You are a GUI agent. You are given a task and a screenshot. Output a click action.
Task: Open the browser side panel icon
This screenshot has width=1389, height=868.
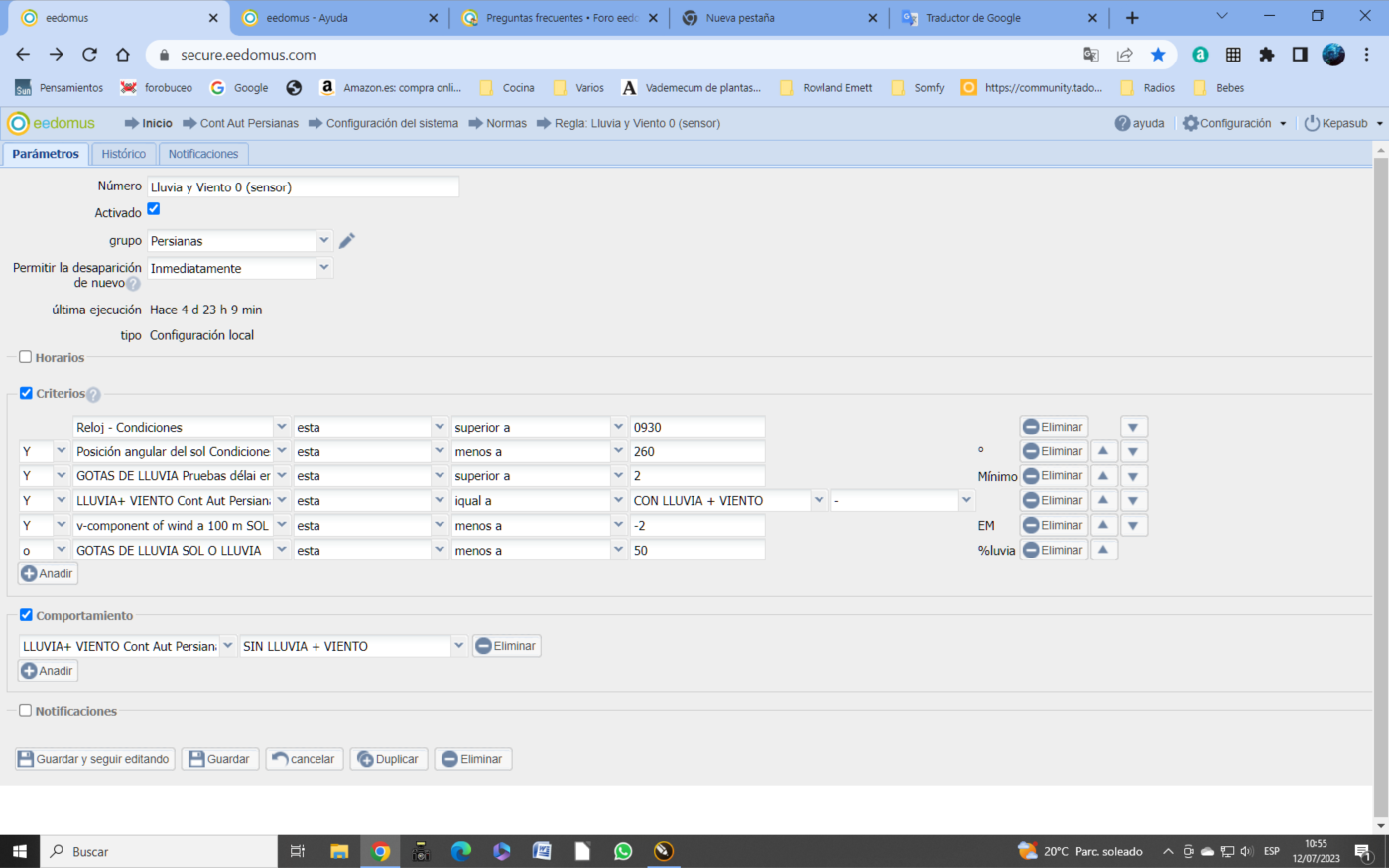(1300, 55)
